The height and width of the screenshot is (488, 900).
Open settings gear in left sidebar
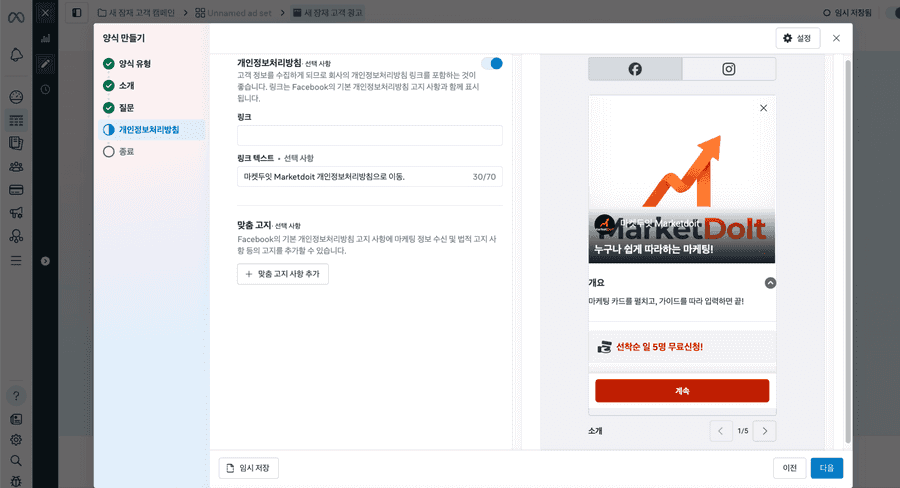point(16,440)
